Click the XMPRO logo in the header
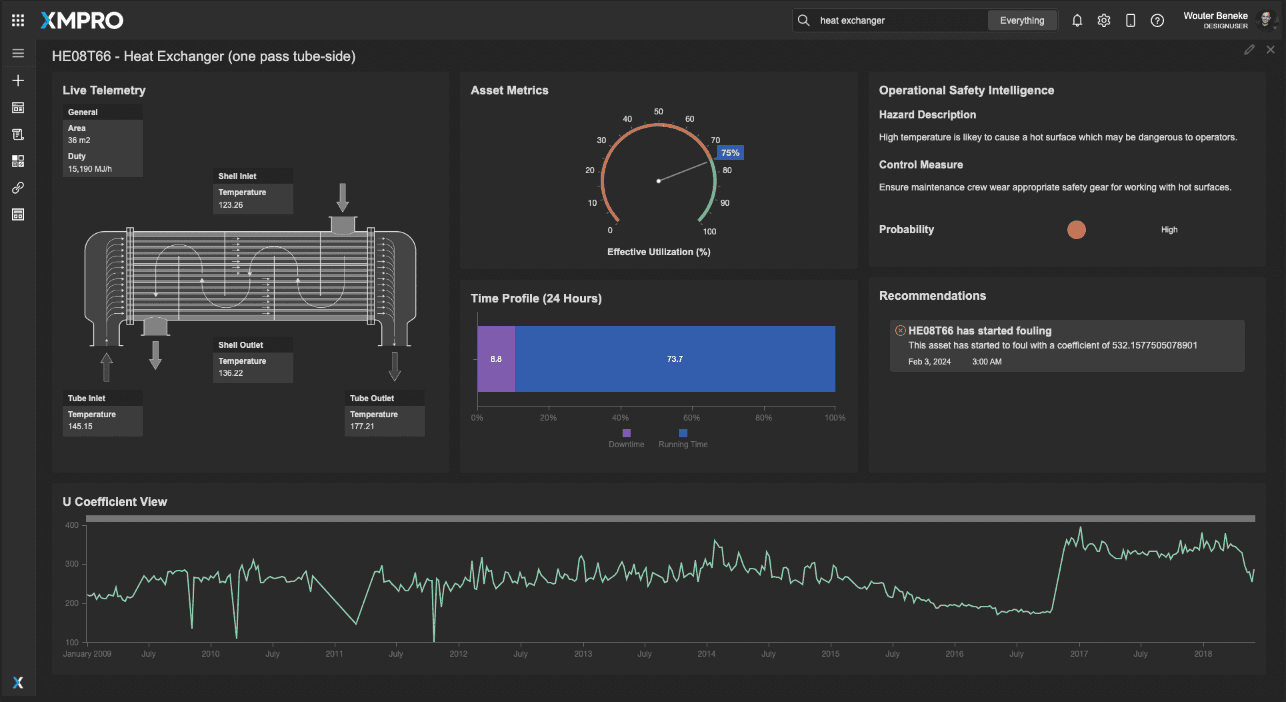 (x=82, y=20)
